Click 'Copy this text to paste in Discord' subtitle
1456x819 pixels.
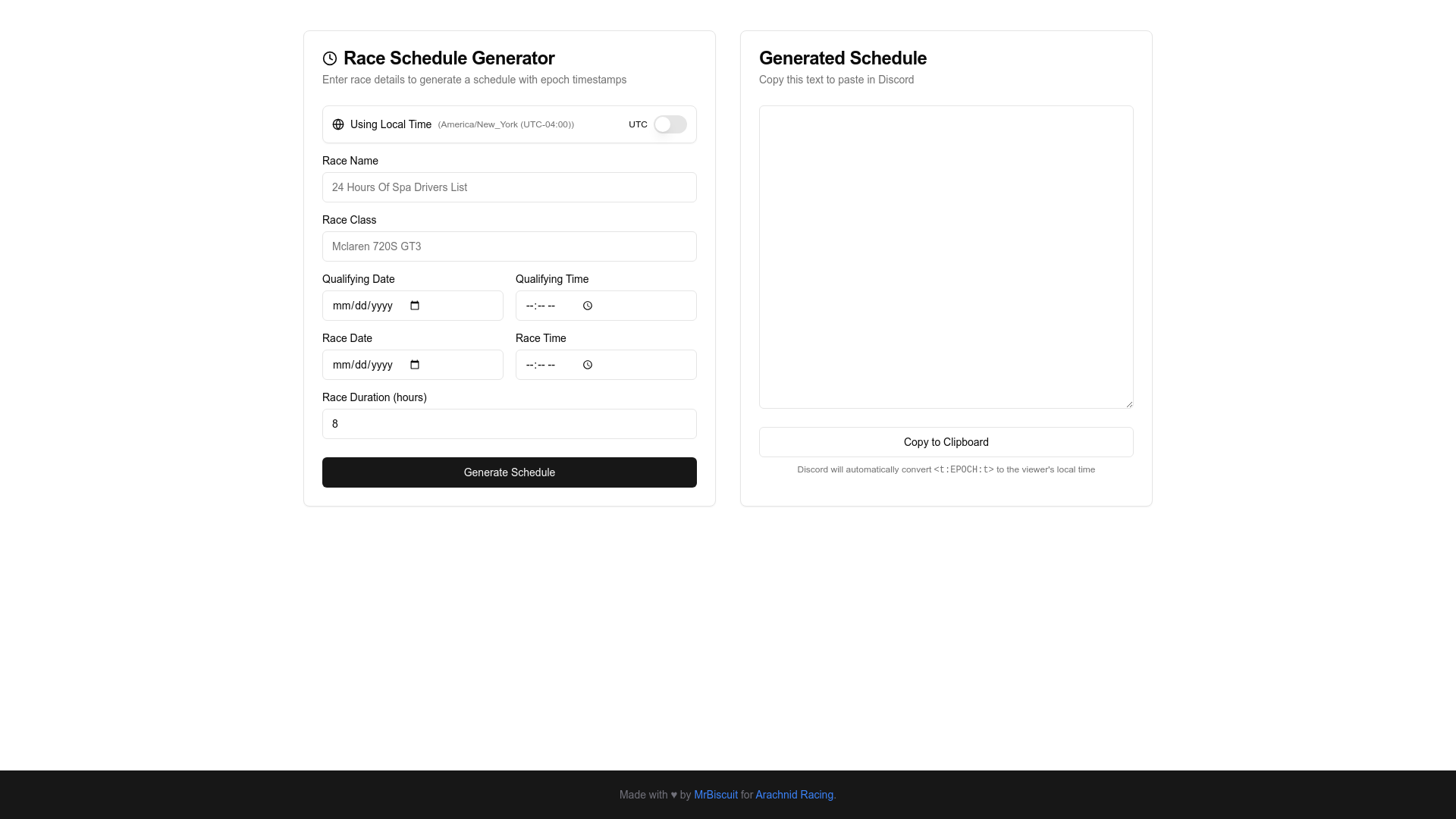click(x=836, y=80)
